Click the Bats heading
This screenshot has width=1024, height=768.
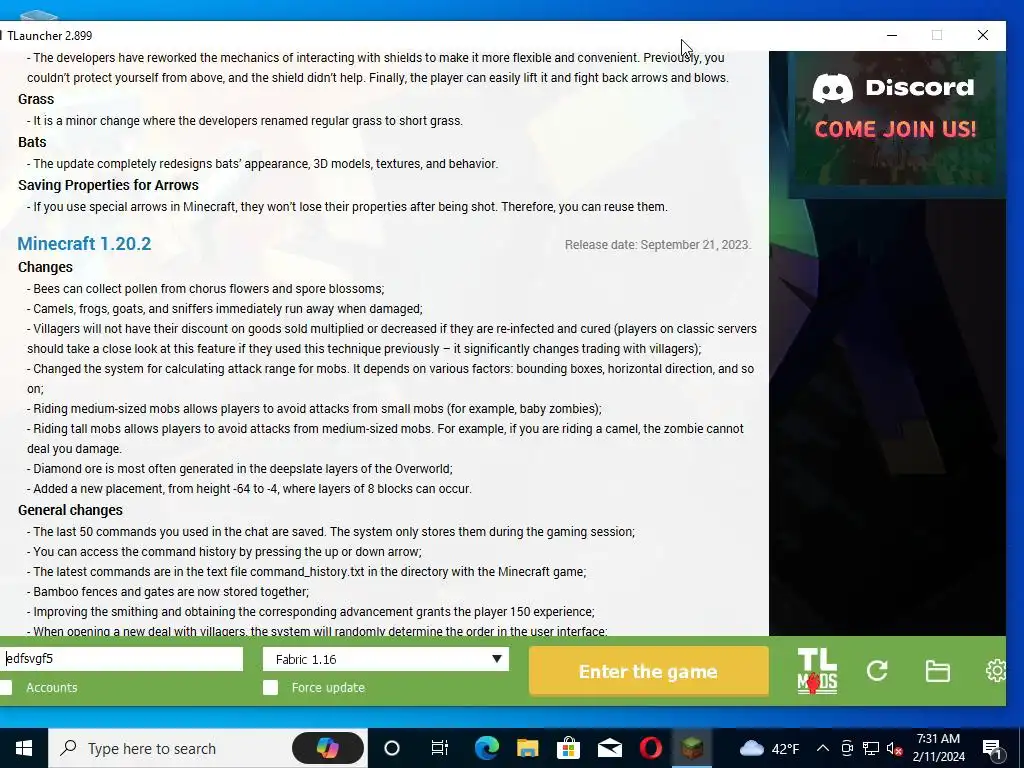coord(32,142)
